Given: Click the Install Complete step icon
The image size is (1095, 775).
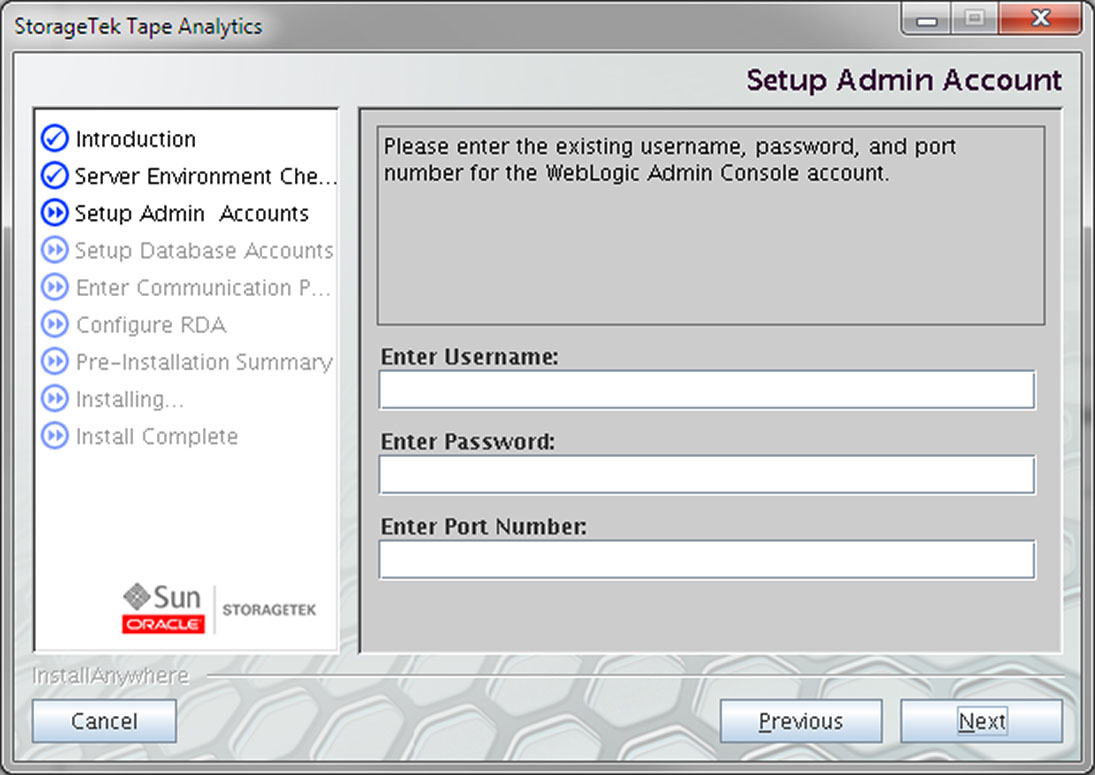Looking at the screenshot, I should coord(54,436).
